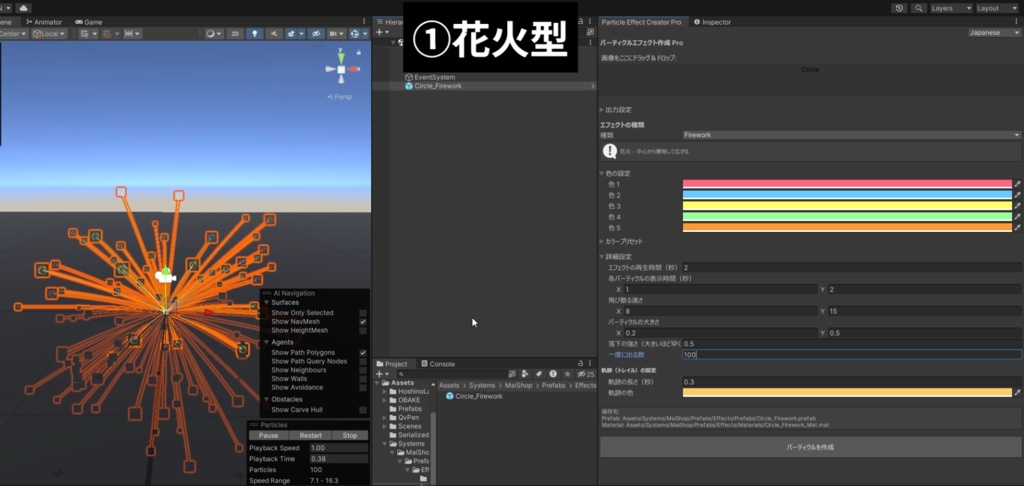The image size is (1024, 486).
Task: Toggle hidden objects visibility eye icon
Action: pyautogui.click(x=315, y=33)
